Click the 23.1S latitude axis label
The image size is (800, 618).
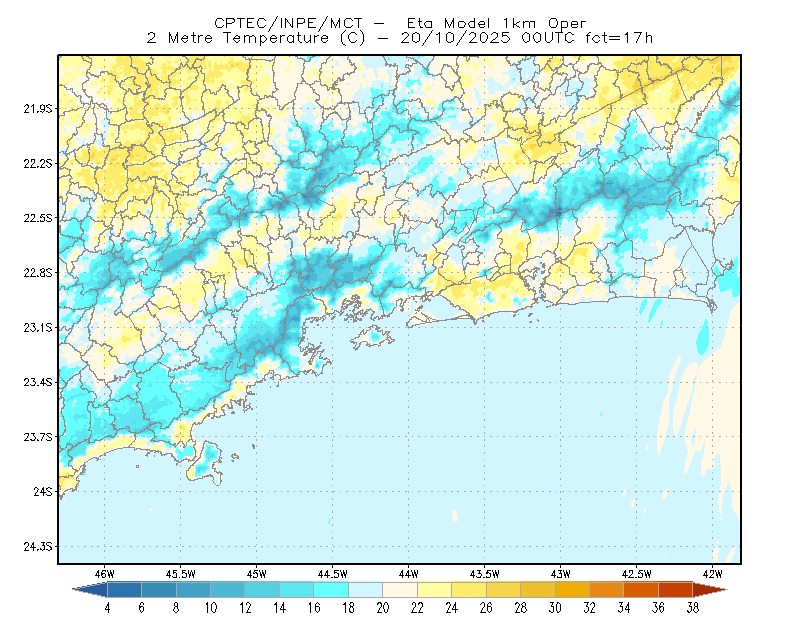pos(38,328)
